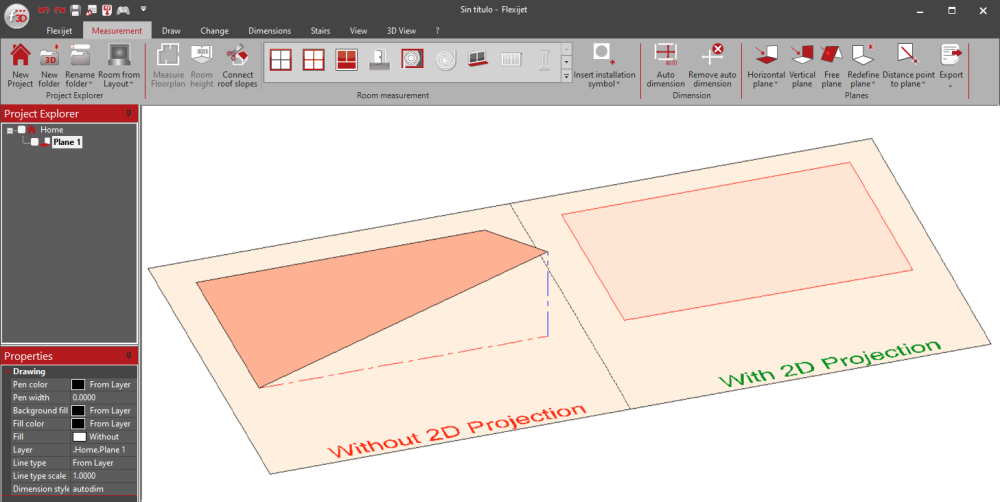This screenshot has width=1000, height=502.
Task: Open the quick access customize arrow
Action: pos(143,9)
